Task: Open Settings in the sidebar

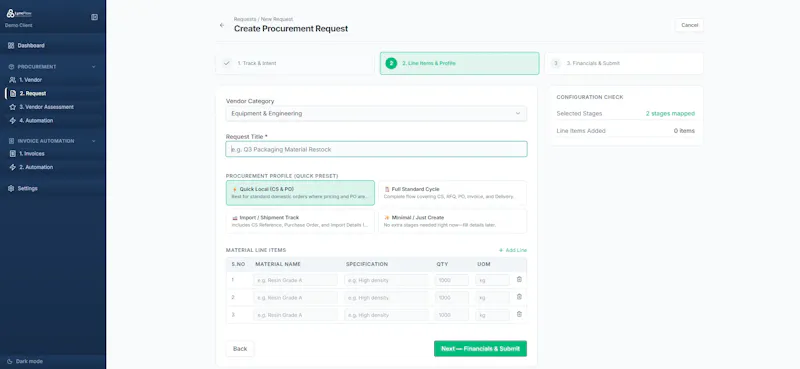Action: (53, 188)
